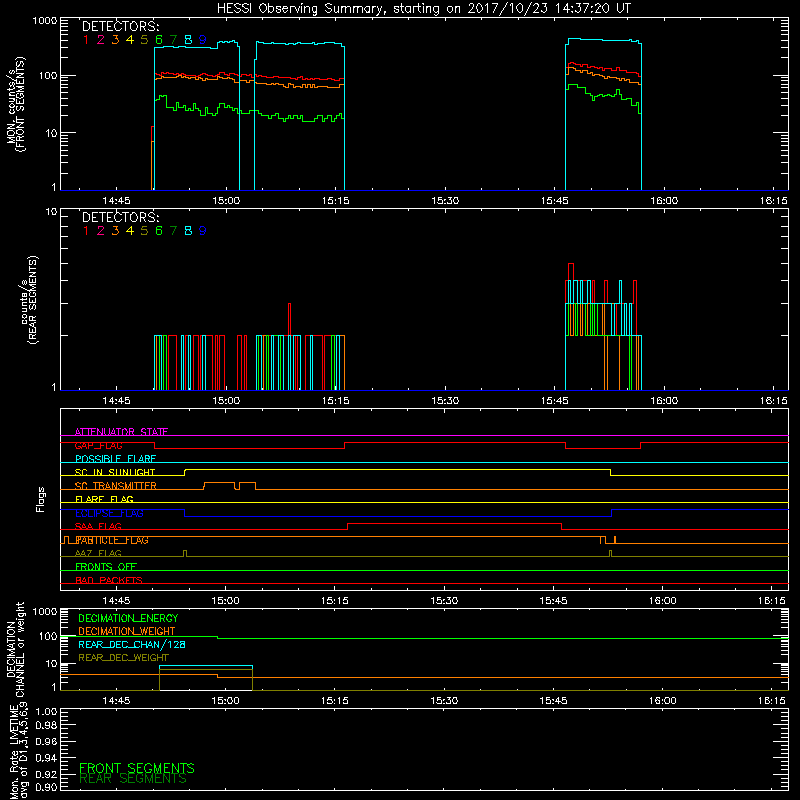
Task: Click Mon. Rate LIVETIME axis title
Action: tap(19, 753)
